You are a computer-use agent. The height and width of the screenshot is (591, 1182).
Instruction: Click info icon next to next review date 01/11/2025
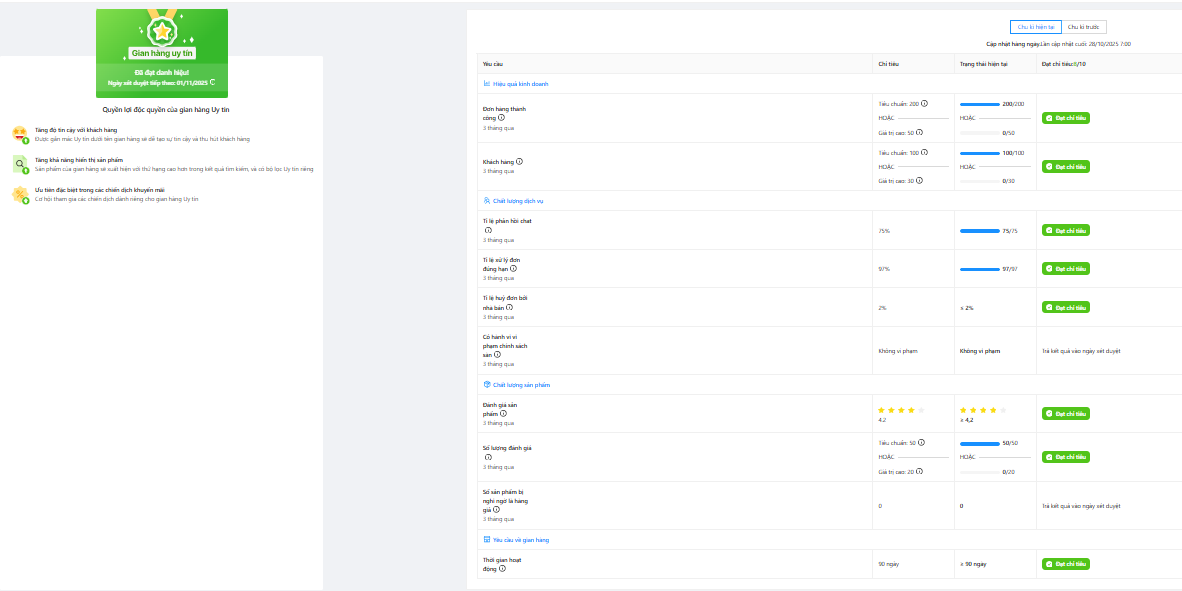click(212, 83)
